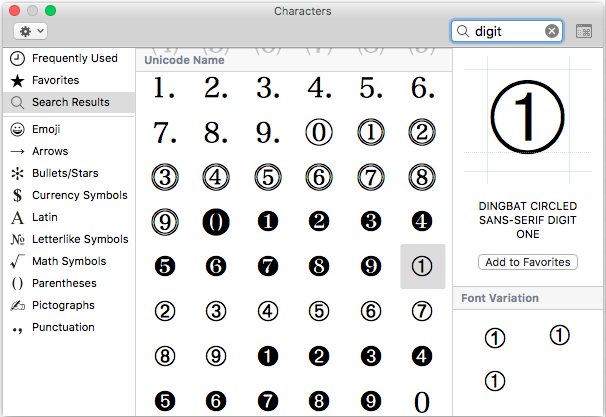Click the search field containing 'digit'
606x417 pixels.
[x=507, y=31]
